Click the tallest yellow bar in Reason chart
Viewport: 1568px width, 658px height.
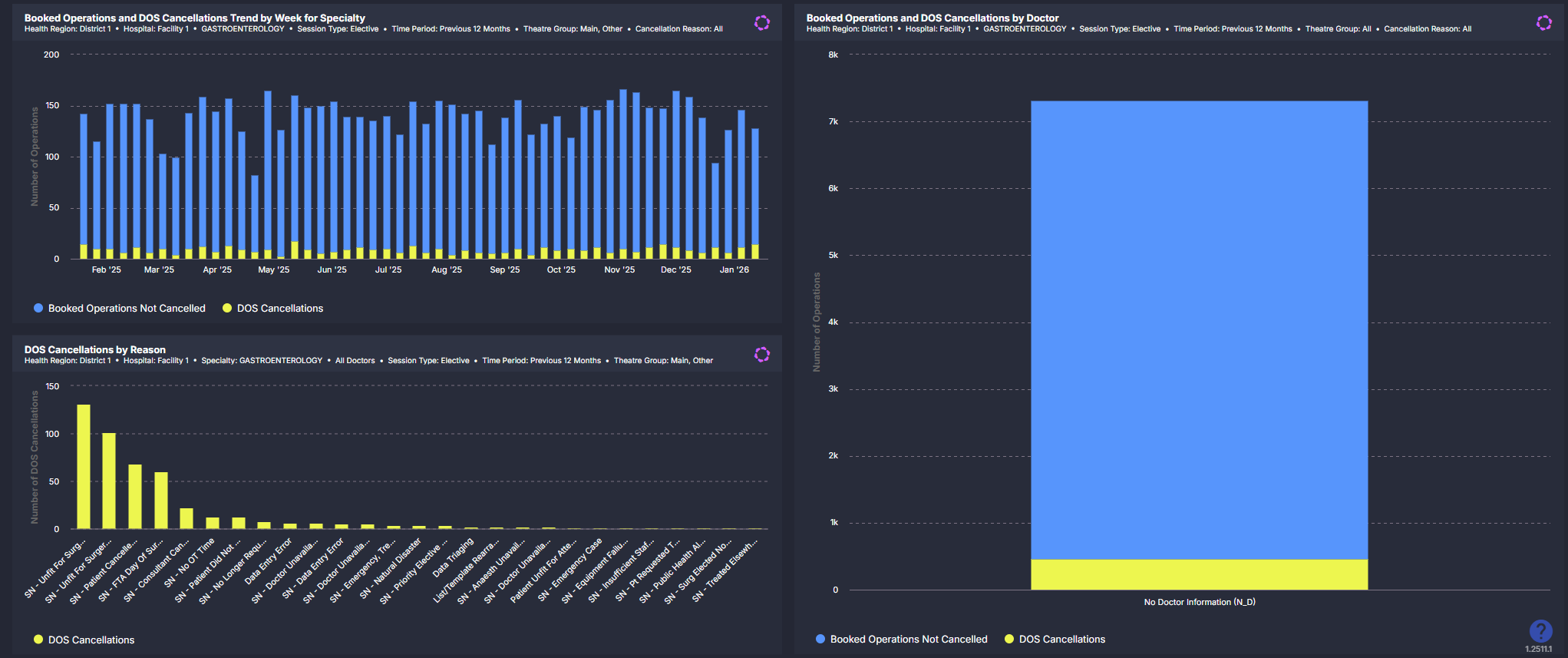[x=84, y=466]
